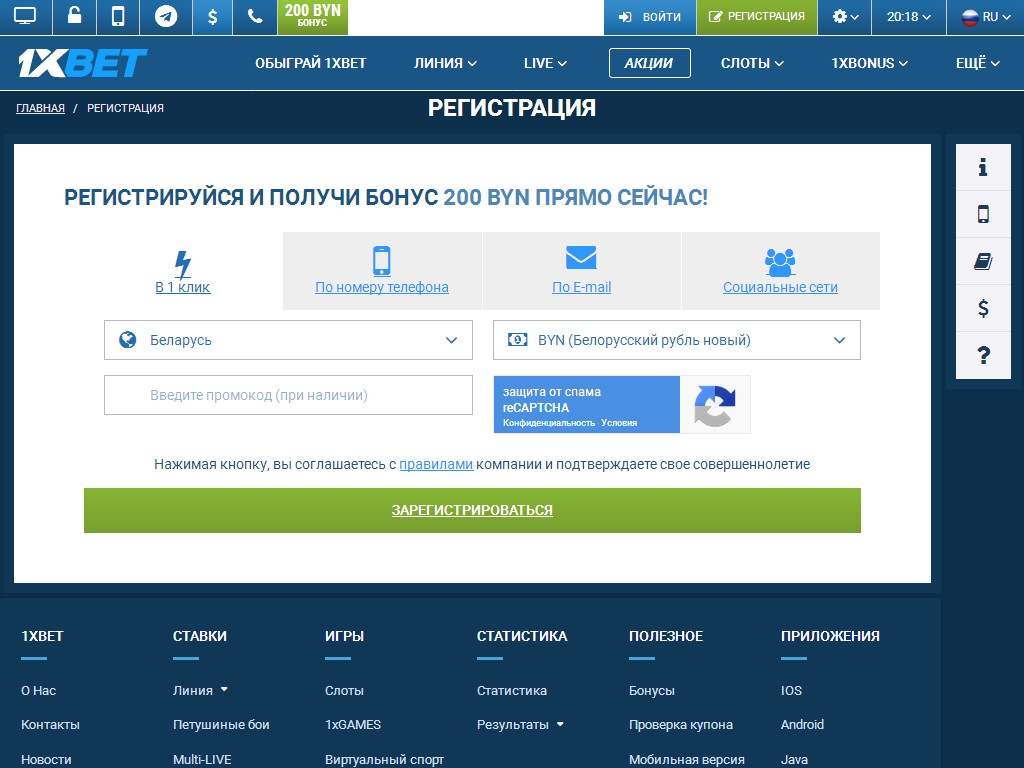Switch to По номеру телефона tab
The width and height of the screenshot is (1024, 768).
coord(382,271)
